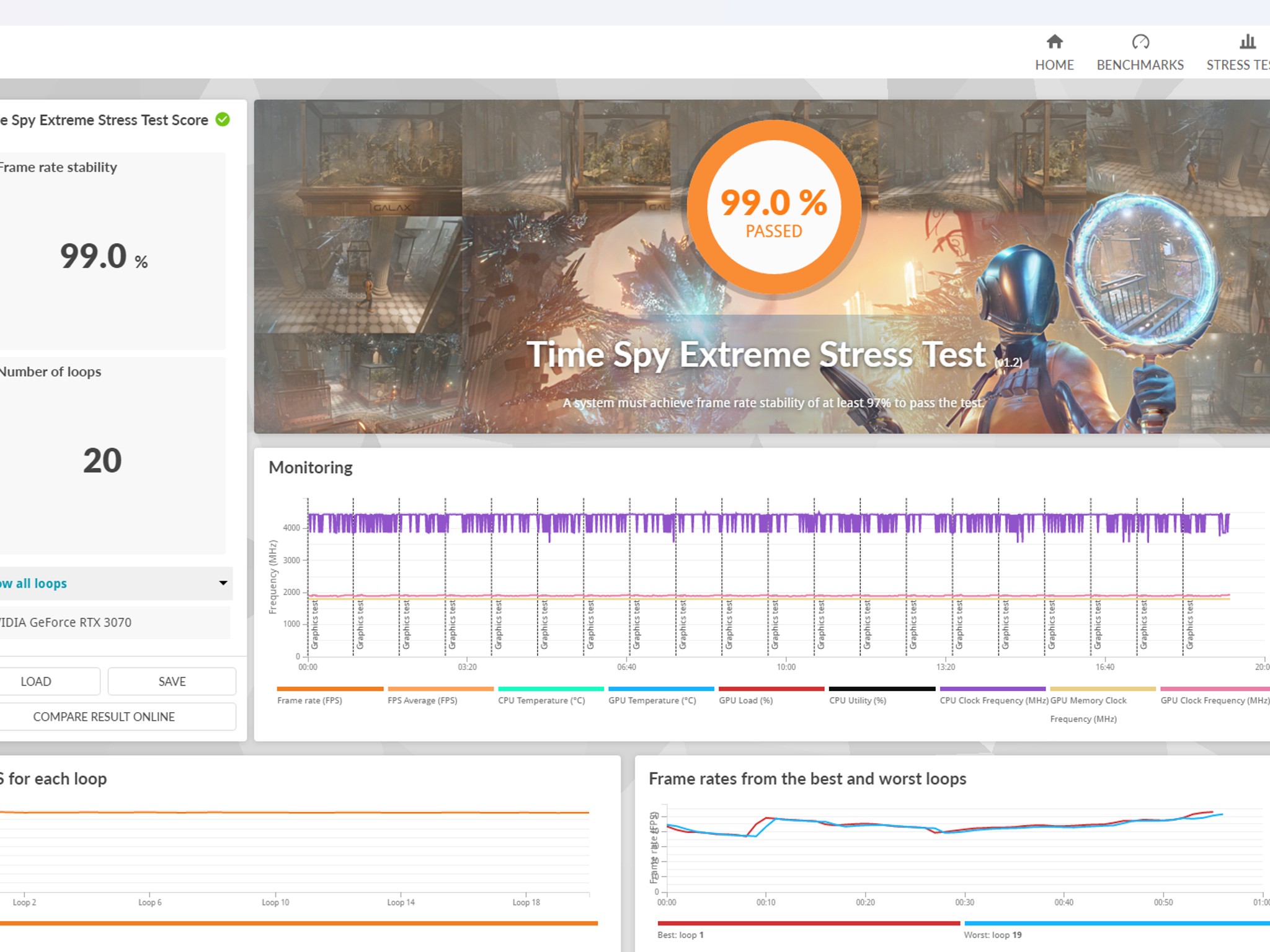This screenshot has height=952, width=1270.
Task: Toggle the Frame rate (FPS) legend series
Action: tap(309, 700)
